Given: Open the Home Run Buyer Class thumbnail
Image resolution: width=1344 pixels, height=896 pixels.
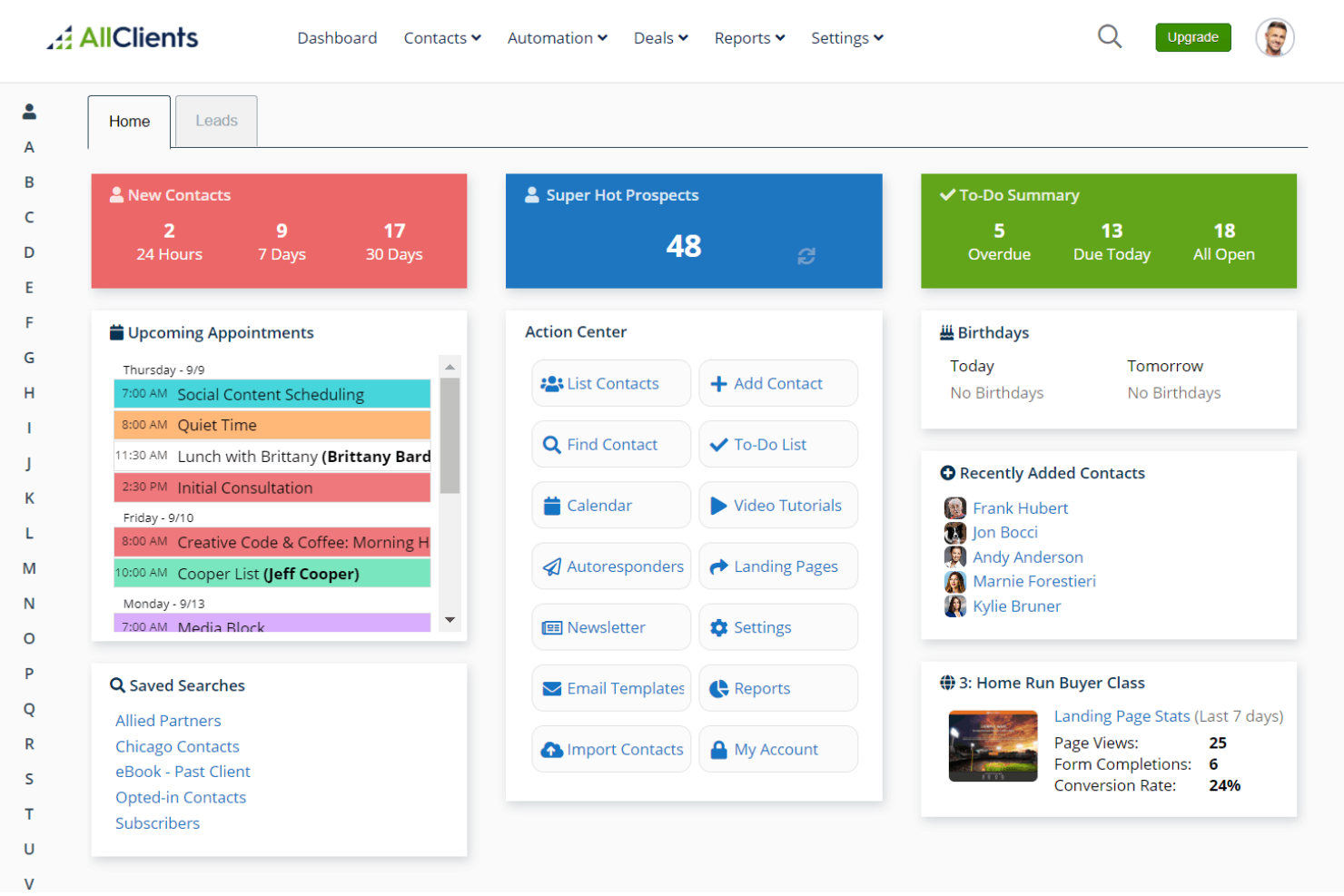Looking at the screenshot, I should click(x=993, y=745).
